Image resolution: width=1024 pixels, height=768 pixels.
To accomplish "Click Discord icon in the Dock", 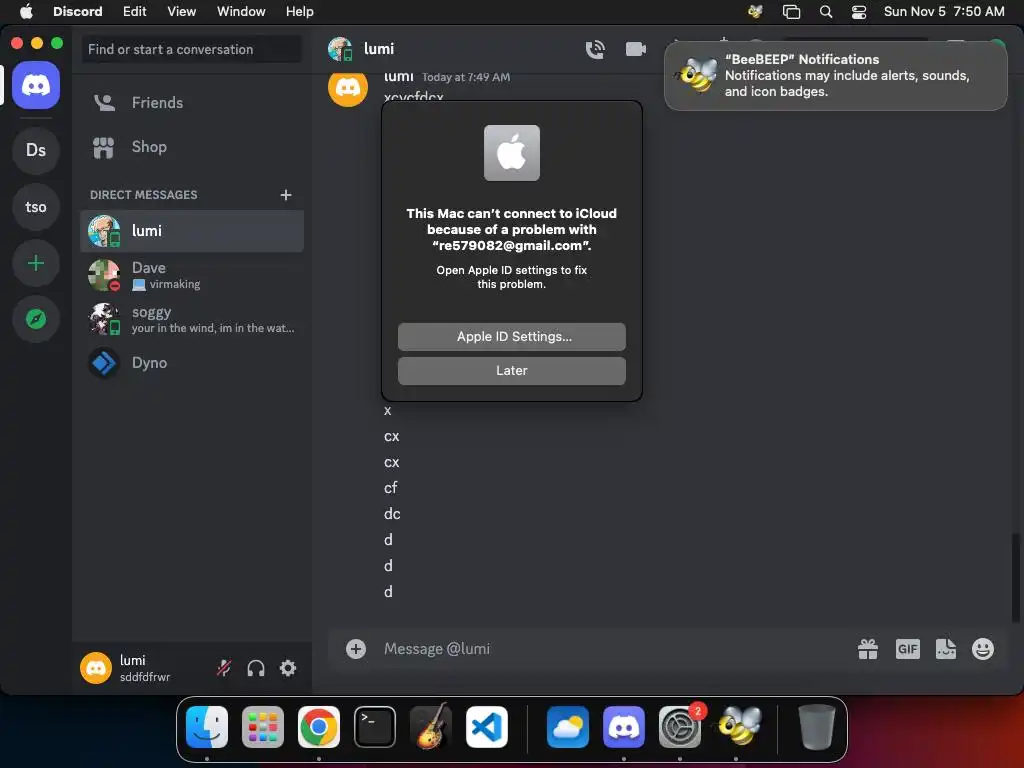I will coord(624,727).
